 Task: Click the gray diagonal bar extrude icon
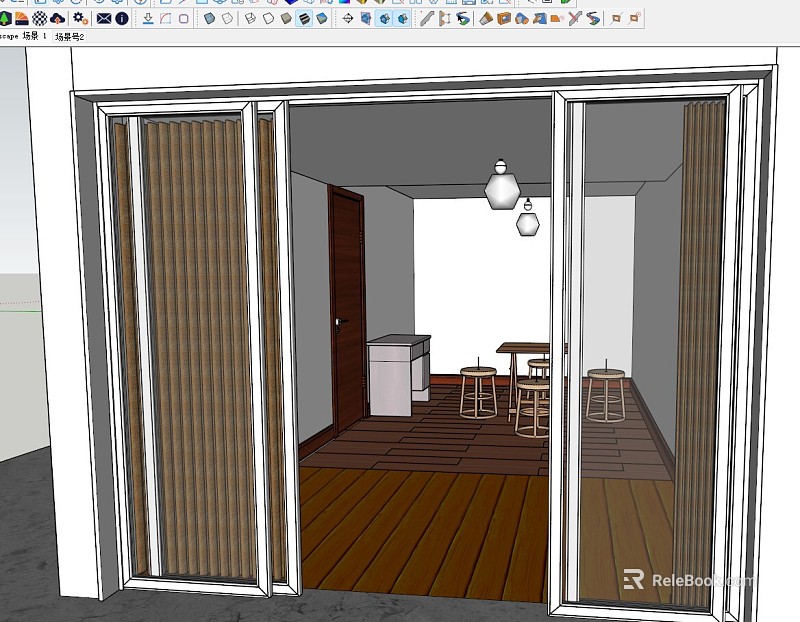click(427, 19)
